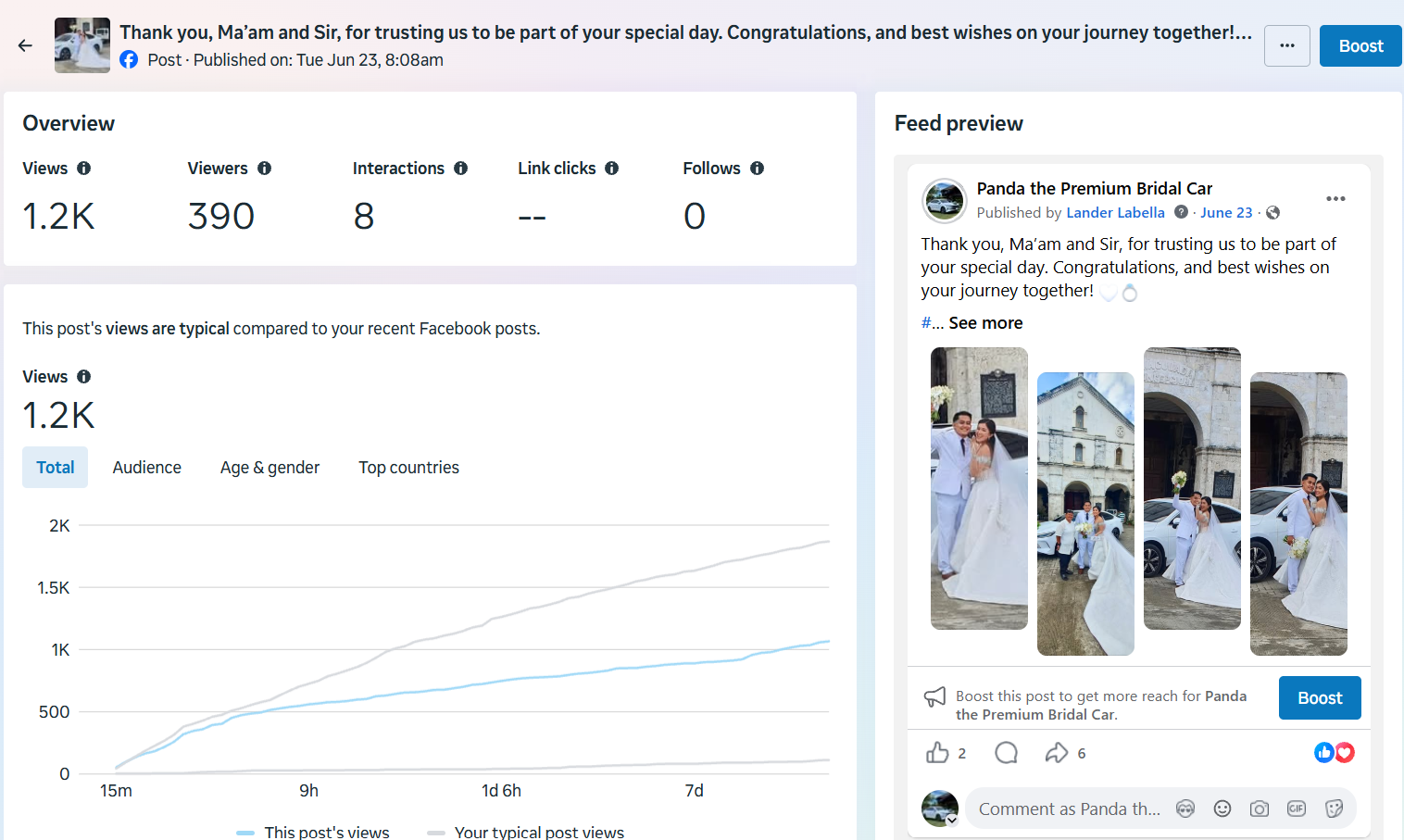Click the question mark icon beside Lander Labella
This screenshot has height=840, width=1404.
(x=1182, y=212)
